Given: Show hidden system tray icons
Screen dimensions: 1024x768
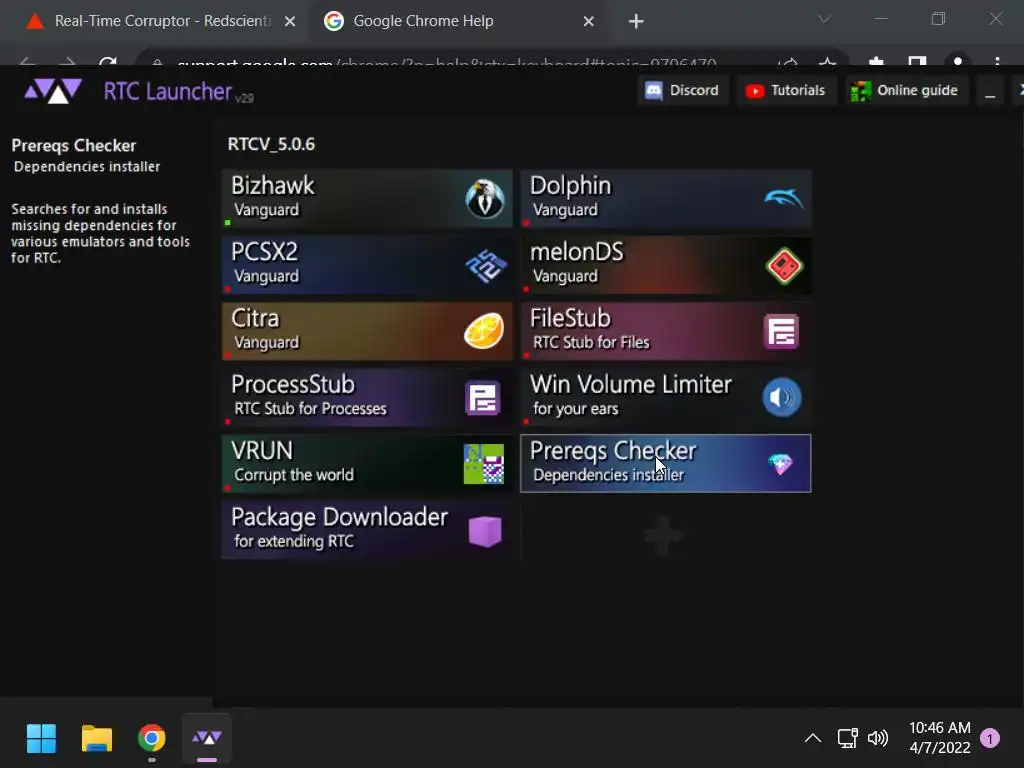Looking at the screenshot, I should pyautogui.click(x=812, y=738).
